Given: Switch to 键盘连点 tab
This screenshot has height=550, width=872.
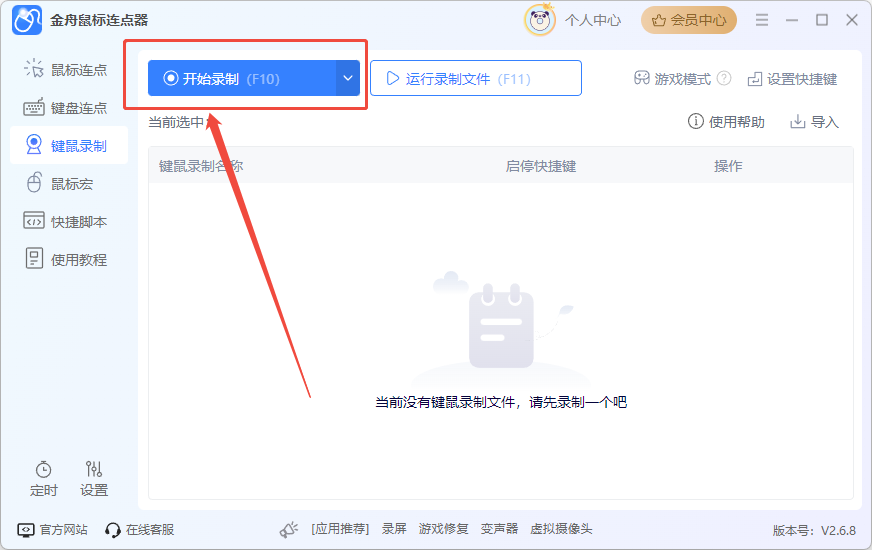Looking at the screenshot, I should tap(68, 108).
